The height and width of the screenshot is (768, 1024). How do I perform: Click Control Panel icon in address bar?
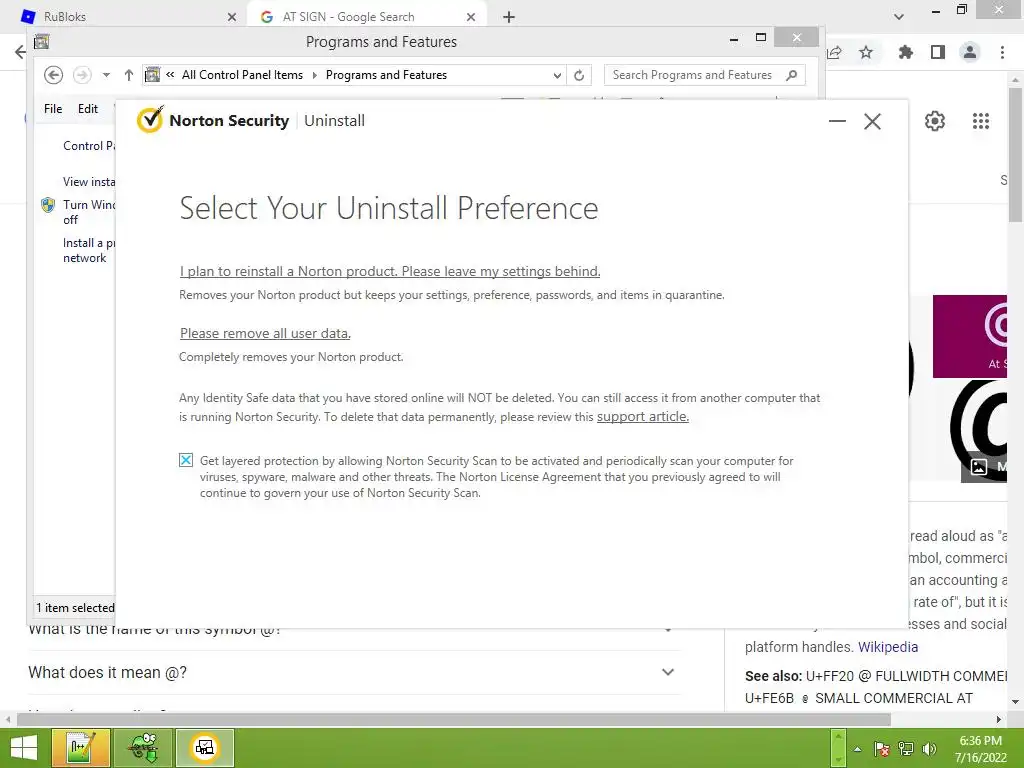152,75
